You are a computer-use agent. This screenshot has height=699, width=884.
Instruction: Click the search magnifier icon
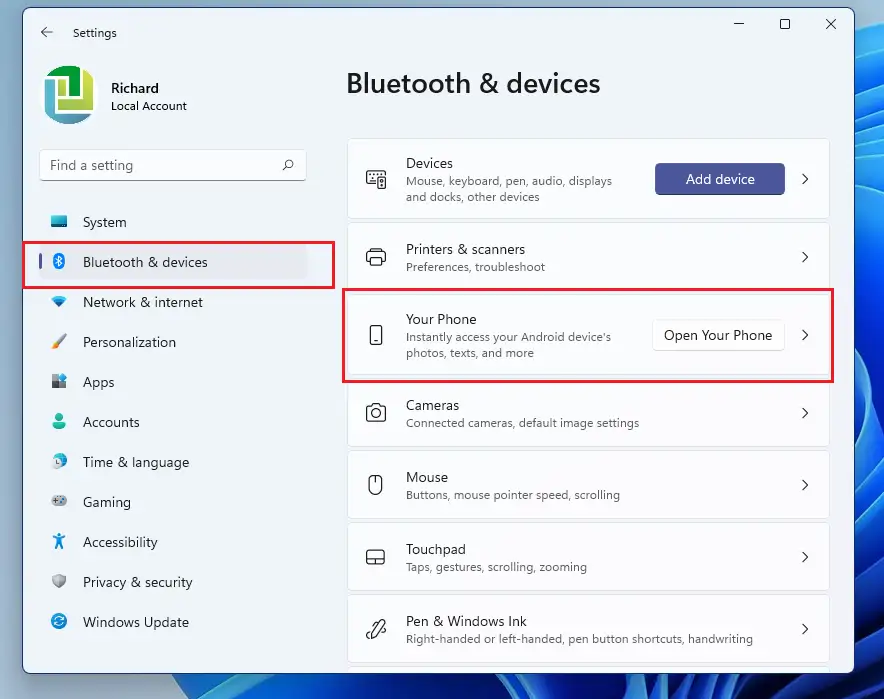(288, 165)
